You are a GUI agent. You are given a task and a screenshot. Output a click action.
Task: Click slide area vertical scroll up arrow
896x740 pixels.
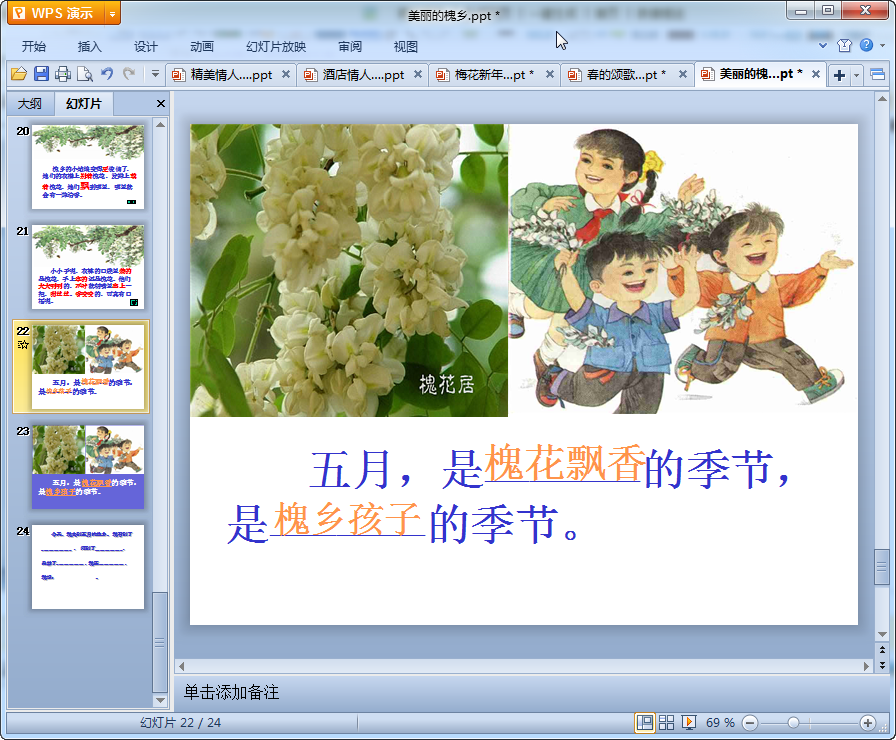[882, 99]
